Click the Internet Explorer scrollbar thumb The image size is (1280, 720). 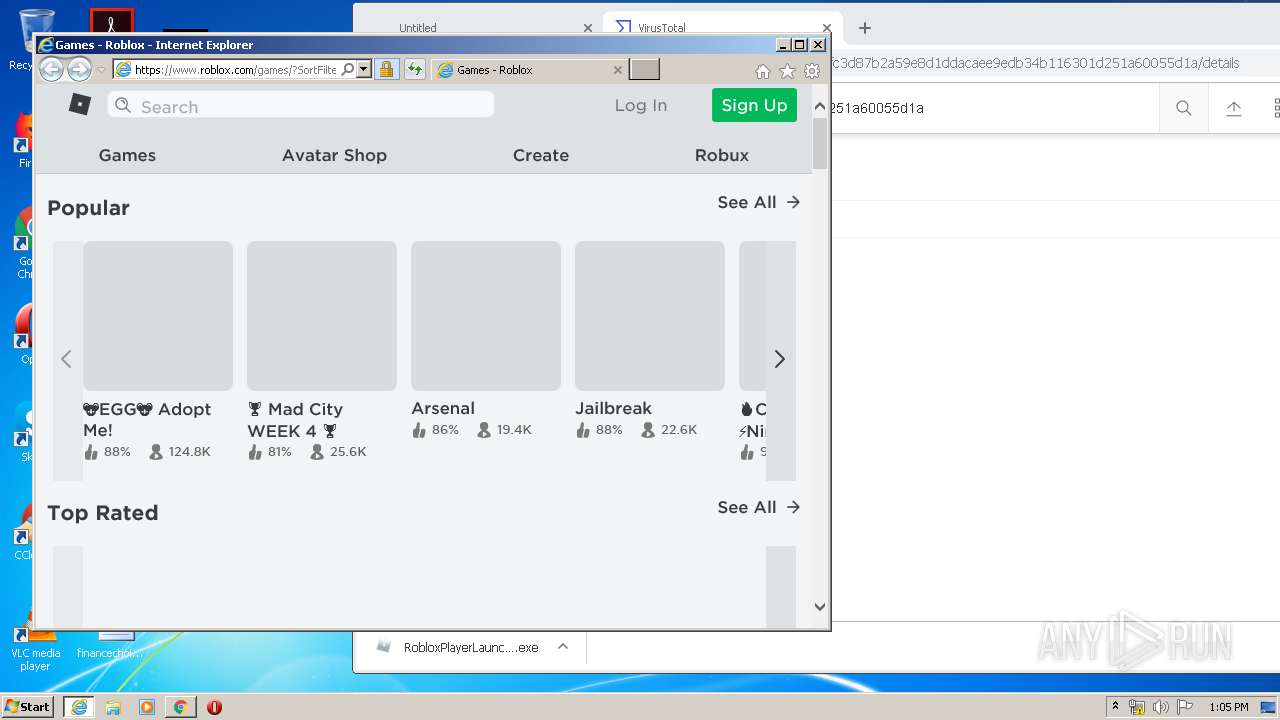tap(820, 143)
